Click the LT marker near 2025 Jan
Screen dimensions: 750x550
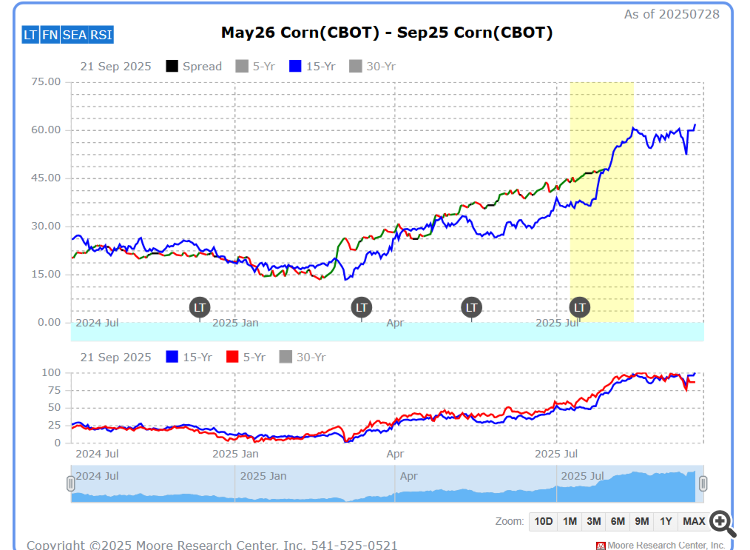tap(199, 308)
